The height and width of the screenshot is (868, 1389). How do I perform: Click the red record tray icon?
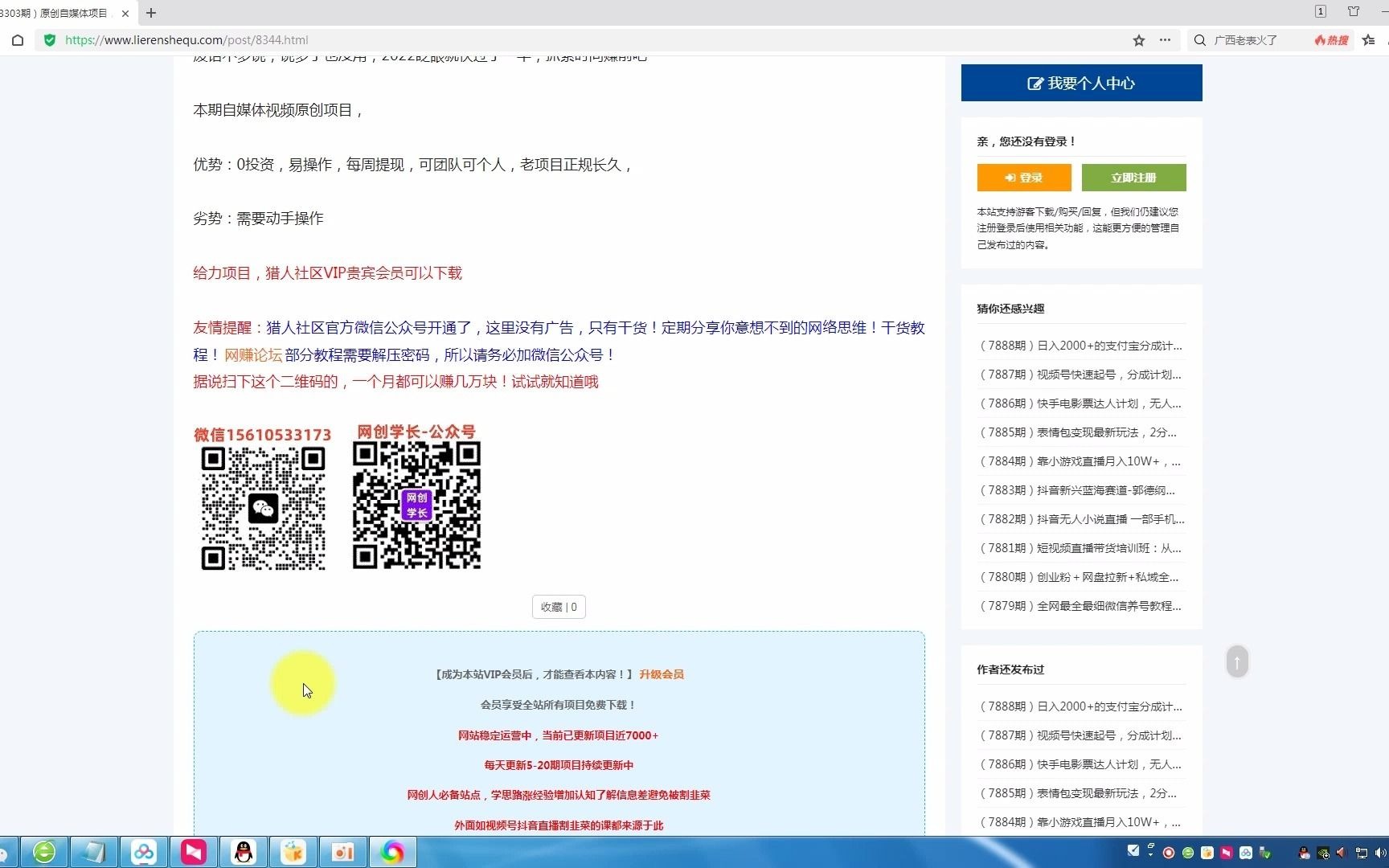click(1169, 853)
